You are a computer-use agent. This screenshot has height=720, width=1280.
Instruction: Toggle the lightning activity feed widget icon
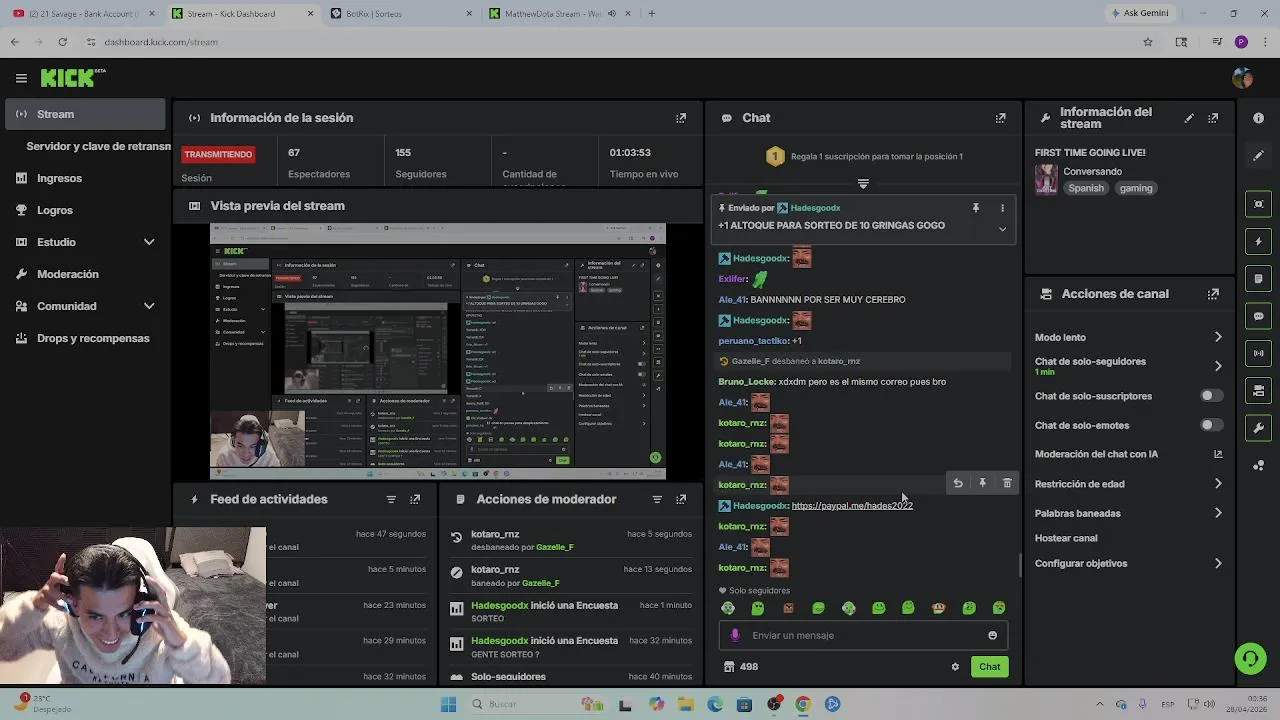(x=1258, y=242)
